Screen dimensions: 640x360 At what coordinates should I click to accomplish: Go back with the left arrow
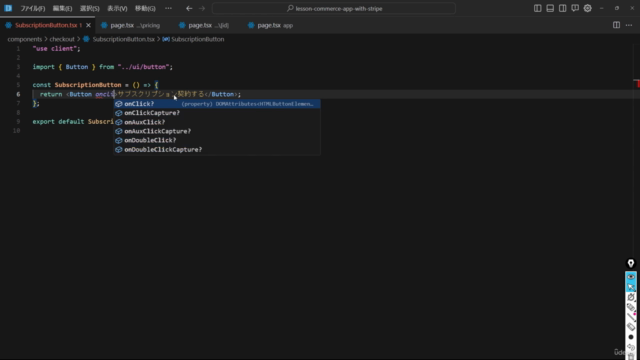click(x=189, y=8)
